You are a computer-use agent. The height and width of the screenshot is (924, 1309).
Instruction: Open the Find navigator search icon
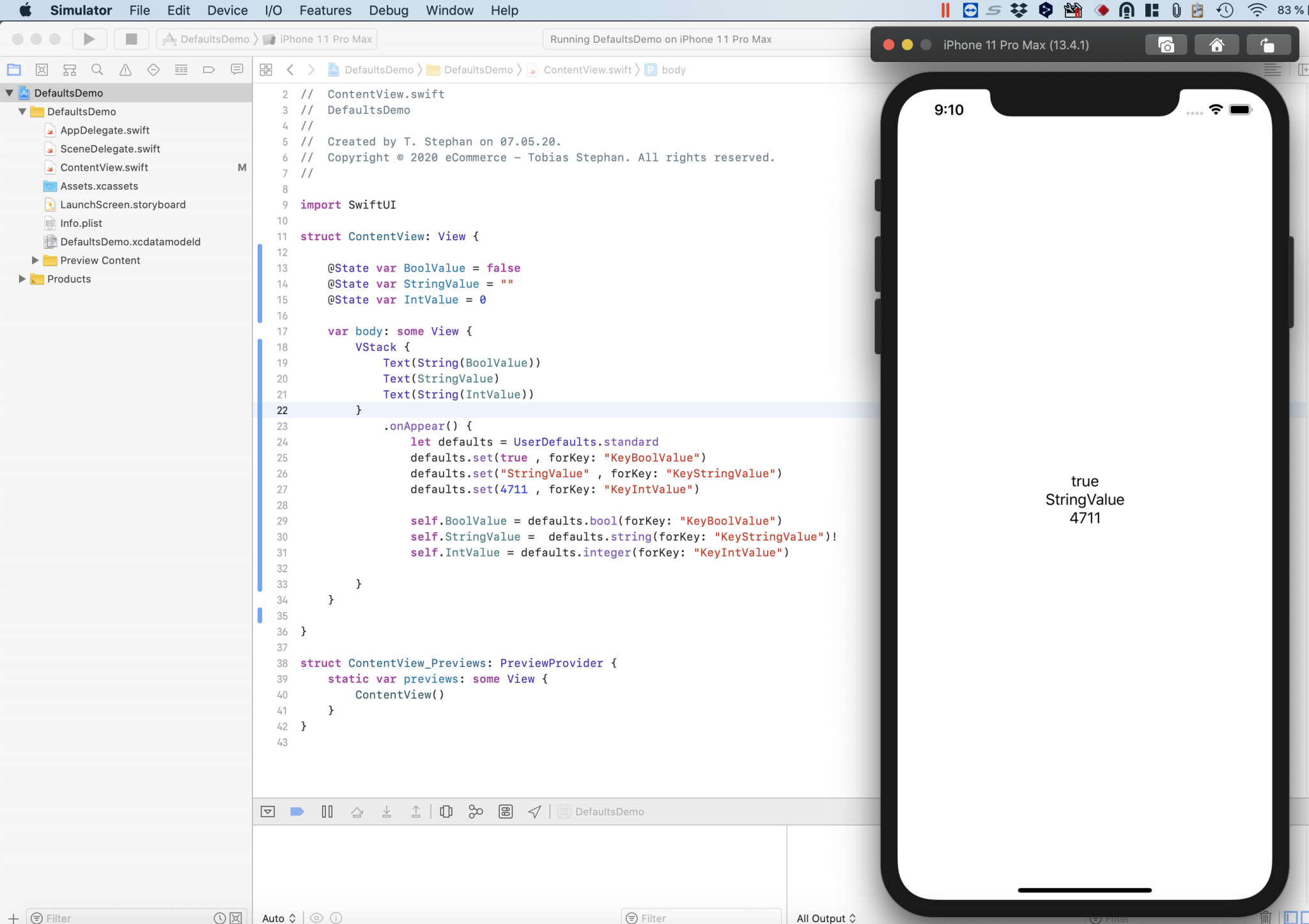click(97, 70)
